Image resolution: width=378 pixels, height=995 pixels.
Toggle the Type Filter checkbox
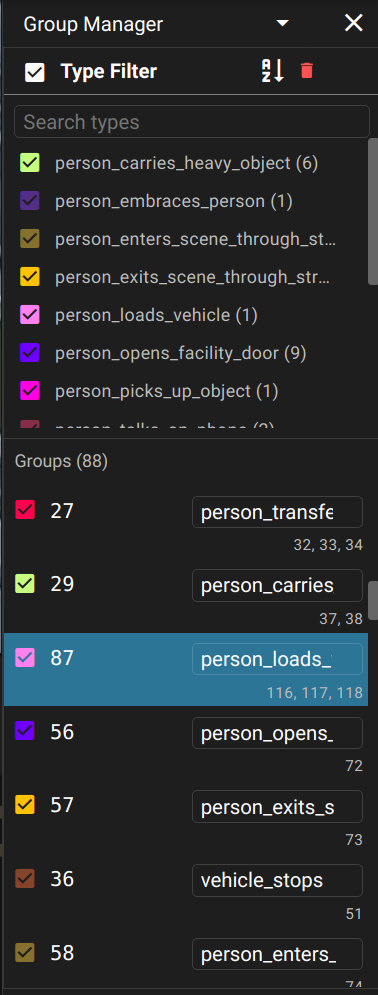(x=35, y=72)
